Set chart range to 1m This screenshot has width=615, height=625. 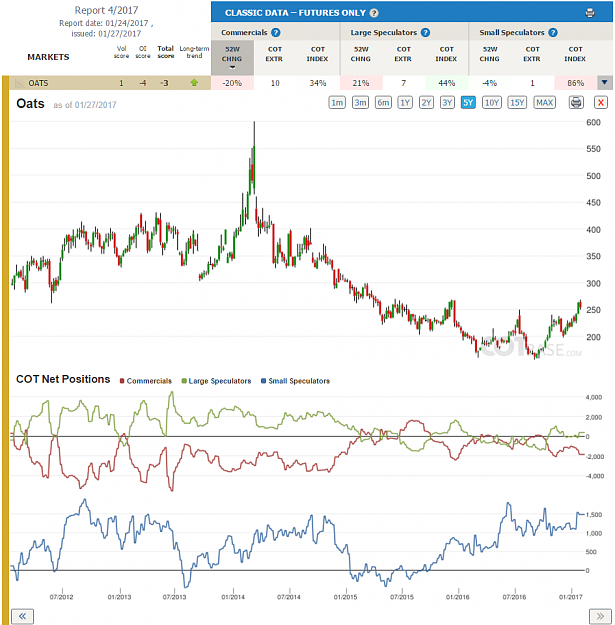pyautogui.click(x=337, y=102)
